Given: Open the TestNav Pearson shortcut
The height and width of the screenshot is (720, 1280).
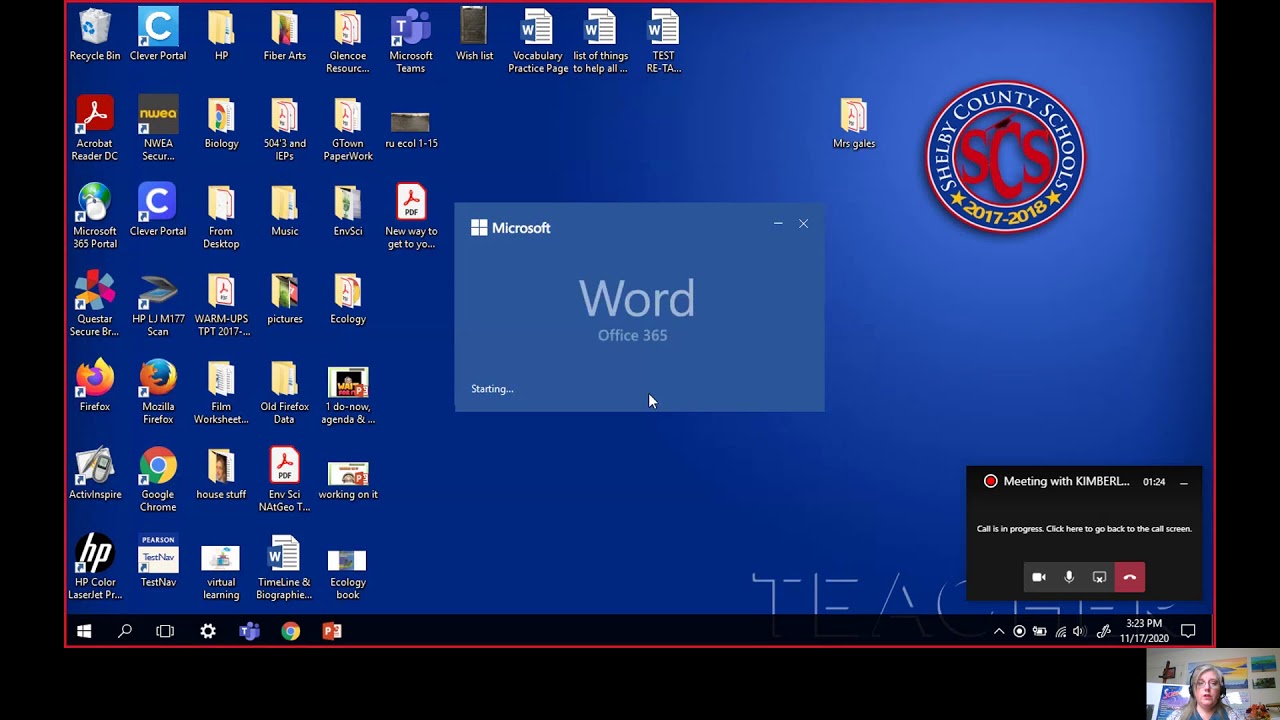Looking at the screenshot, I should 158,561.
